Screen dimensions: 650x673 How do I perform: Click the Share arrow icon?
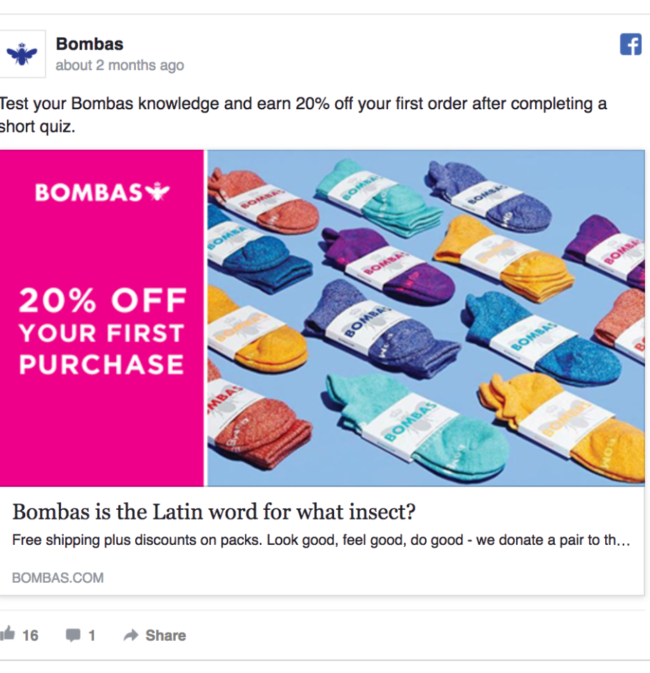[x=130, y=635]
